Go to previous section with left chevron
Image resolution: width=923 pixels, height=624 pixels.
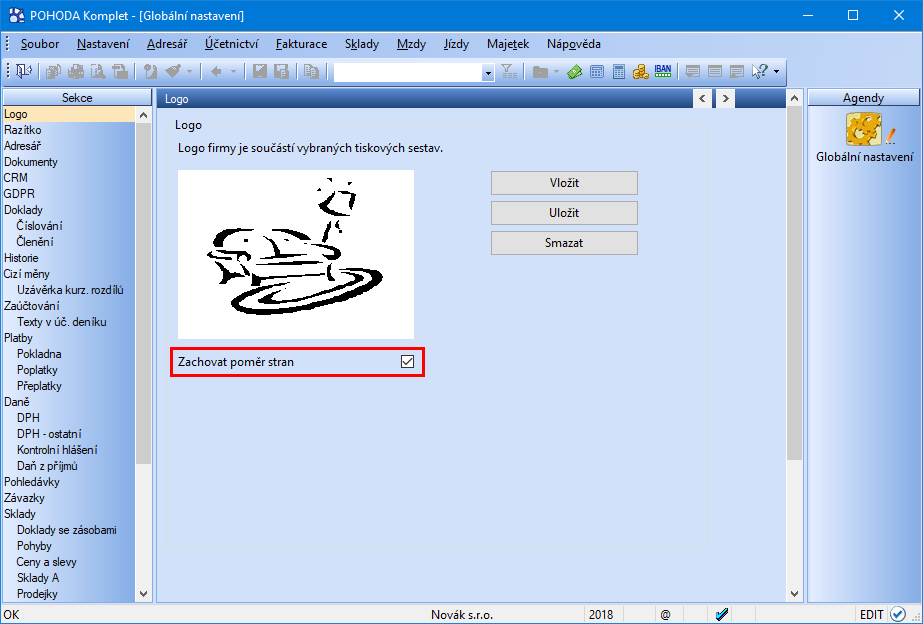click(x=702, y=99)
